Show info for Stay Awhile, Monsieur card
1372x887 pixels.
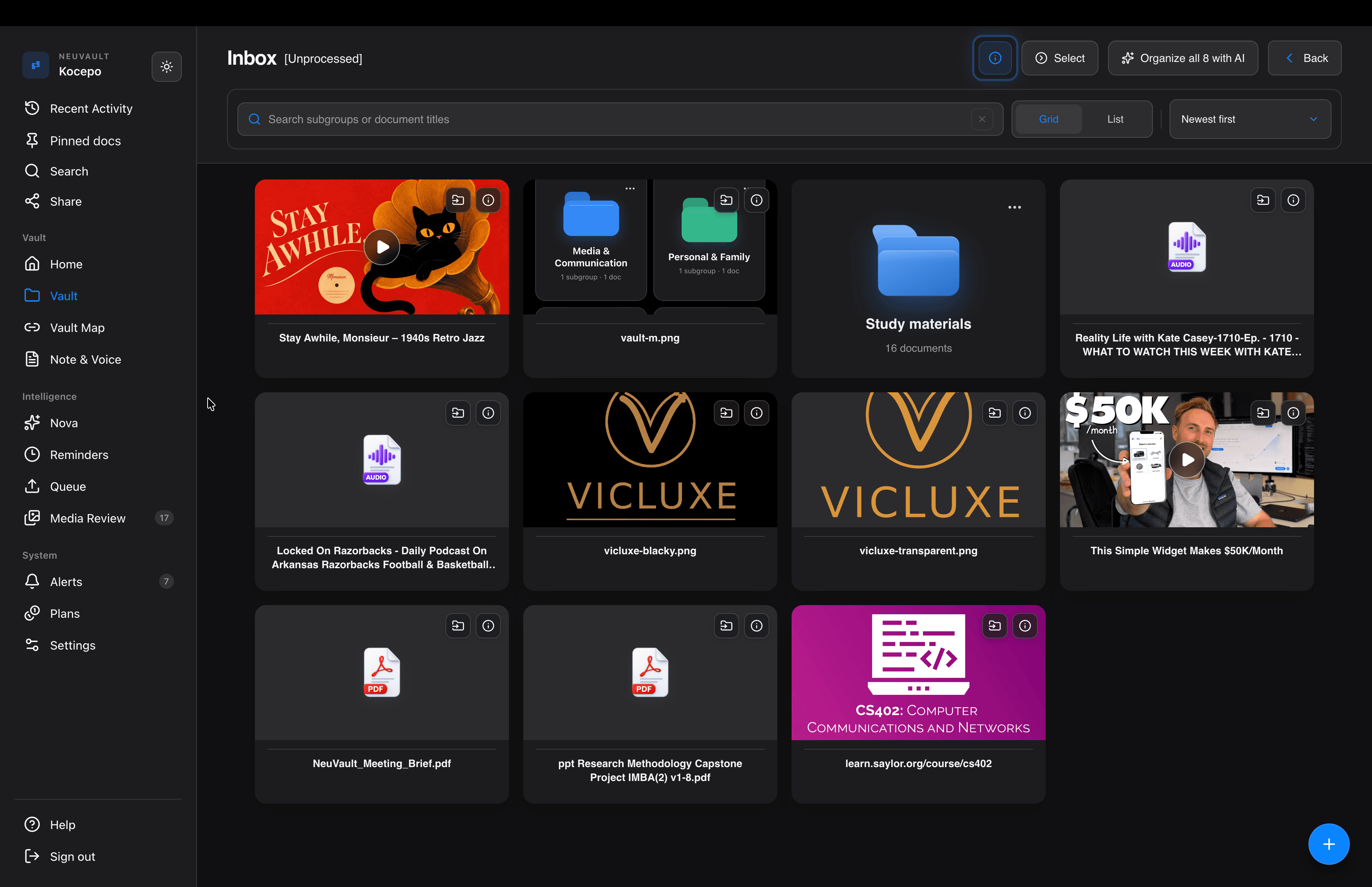coord(488,200)
